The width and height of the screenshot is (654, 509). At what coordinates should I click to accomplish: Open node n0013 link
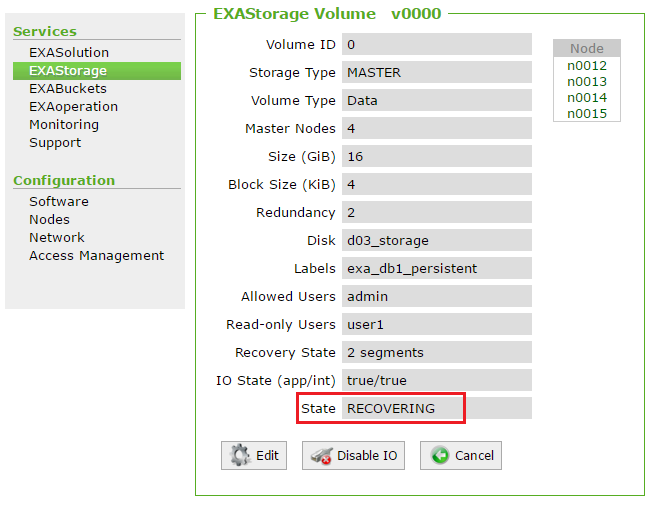tap(587, 81)
